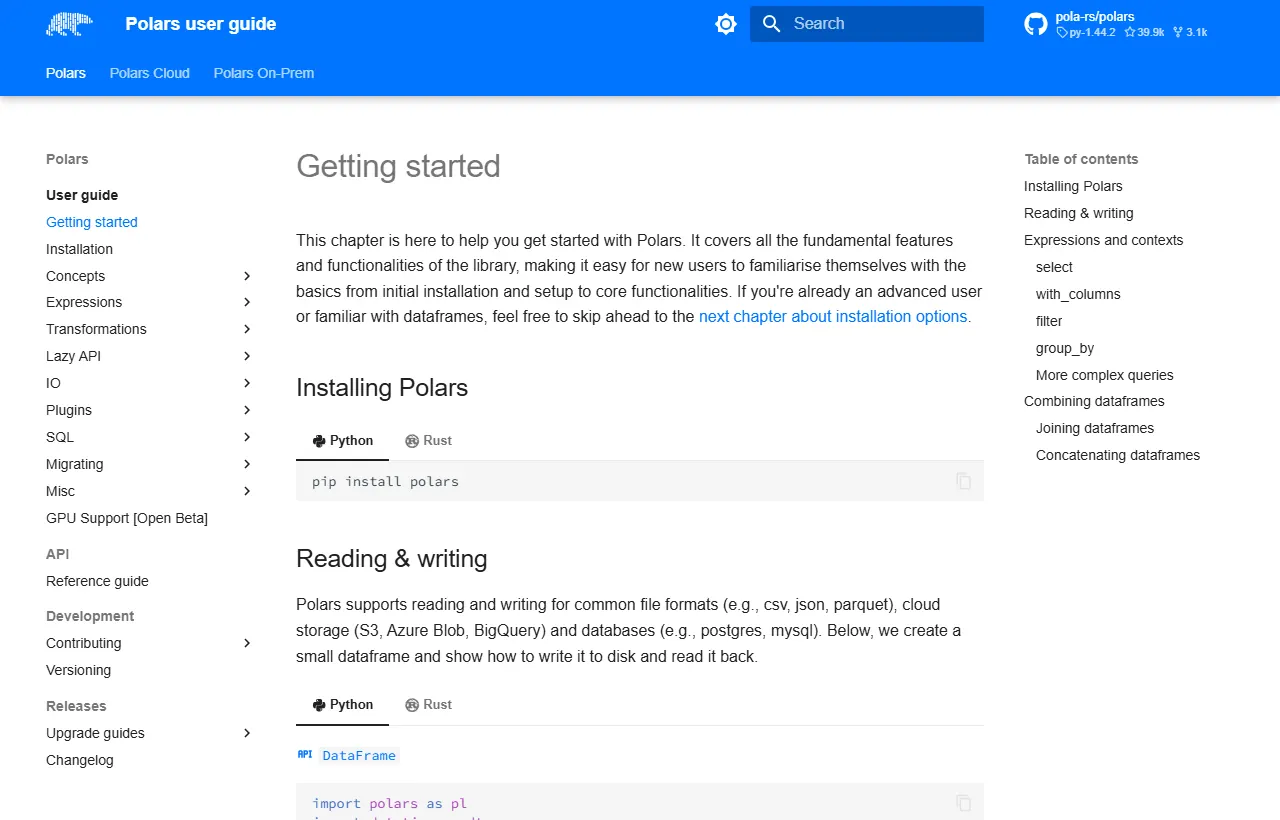This screenshot has width=1280, height=820.
Task: Open the GitHub pola-rs/polars repository icon
Action: [1036, 24]
